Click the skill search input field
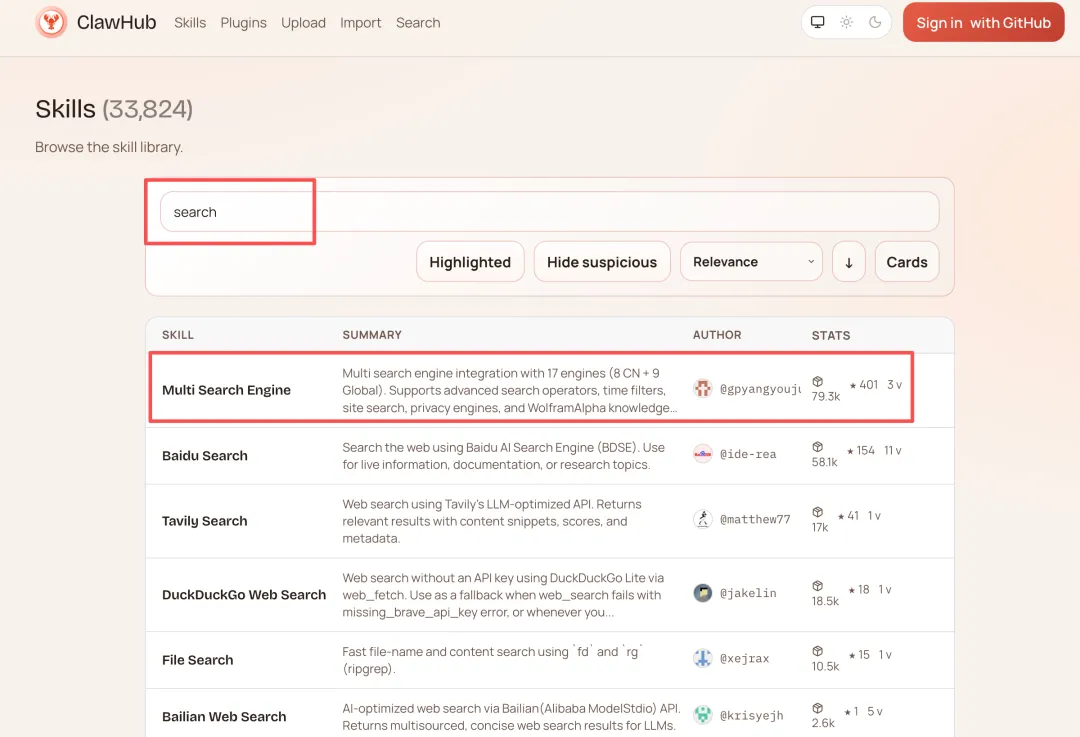The image size is (1080, 737). pos(549,211)
